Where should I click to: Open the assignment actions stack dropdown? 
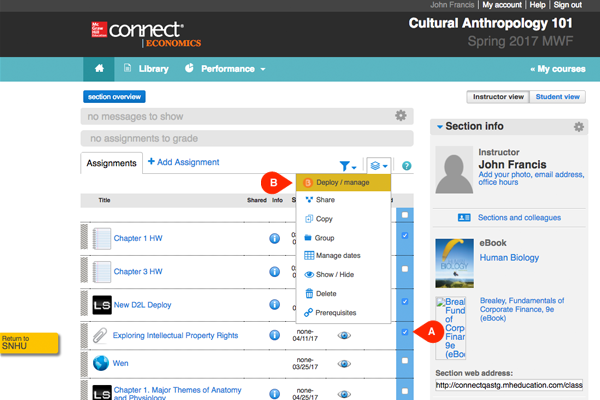pyautogui.click(x=379, y=165)
